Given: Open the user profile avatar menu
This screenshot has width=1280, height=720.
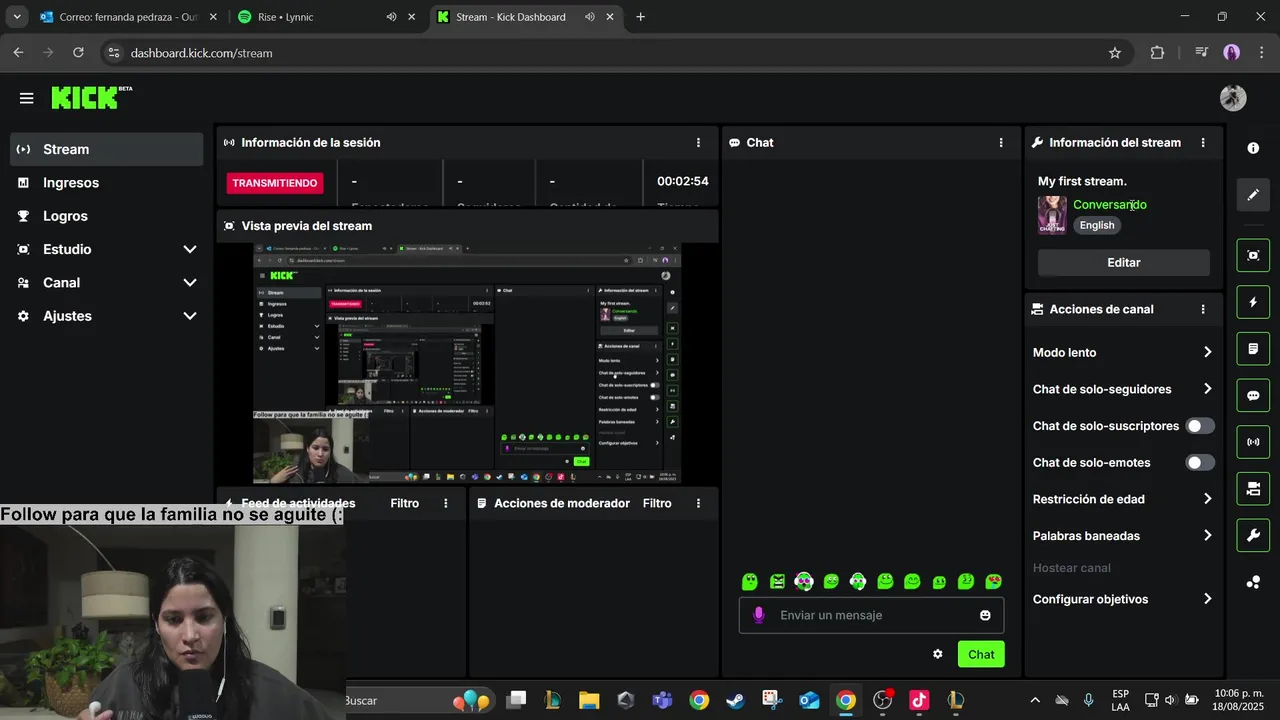Looking at the screenshot, I should 1233,98.
